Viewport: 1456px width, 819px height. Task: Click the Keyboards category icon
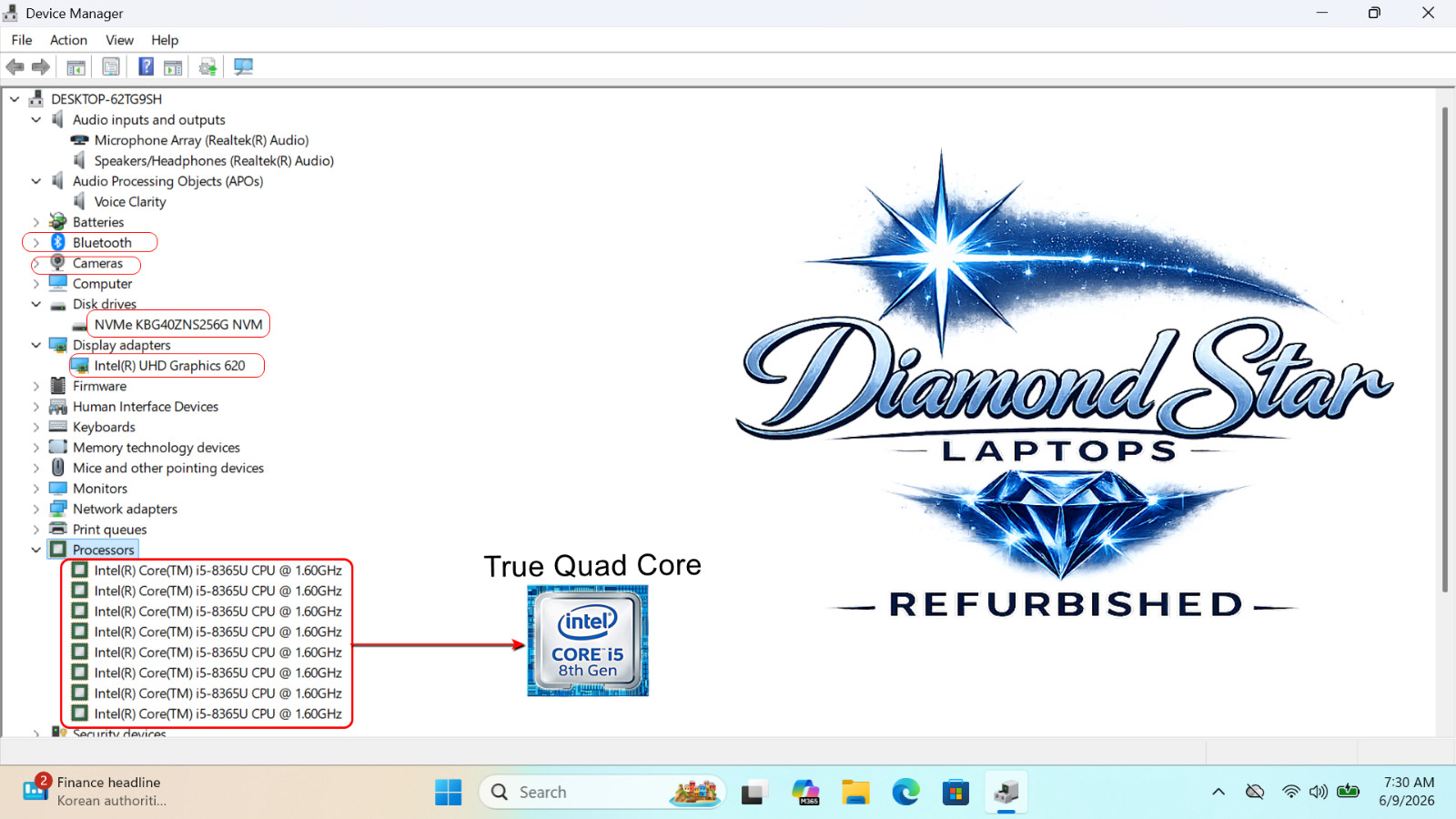[x=58, y=427]
